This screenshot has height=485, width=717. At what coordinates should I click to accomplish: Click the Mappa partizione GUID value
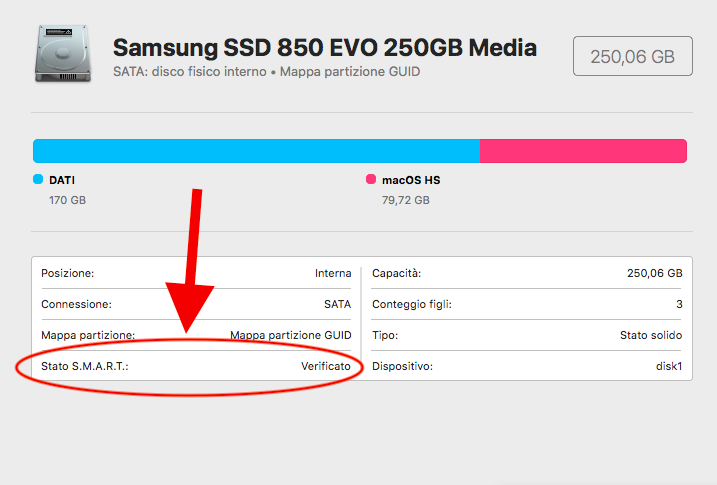pyautogui.click(x=291, y=336)
